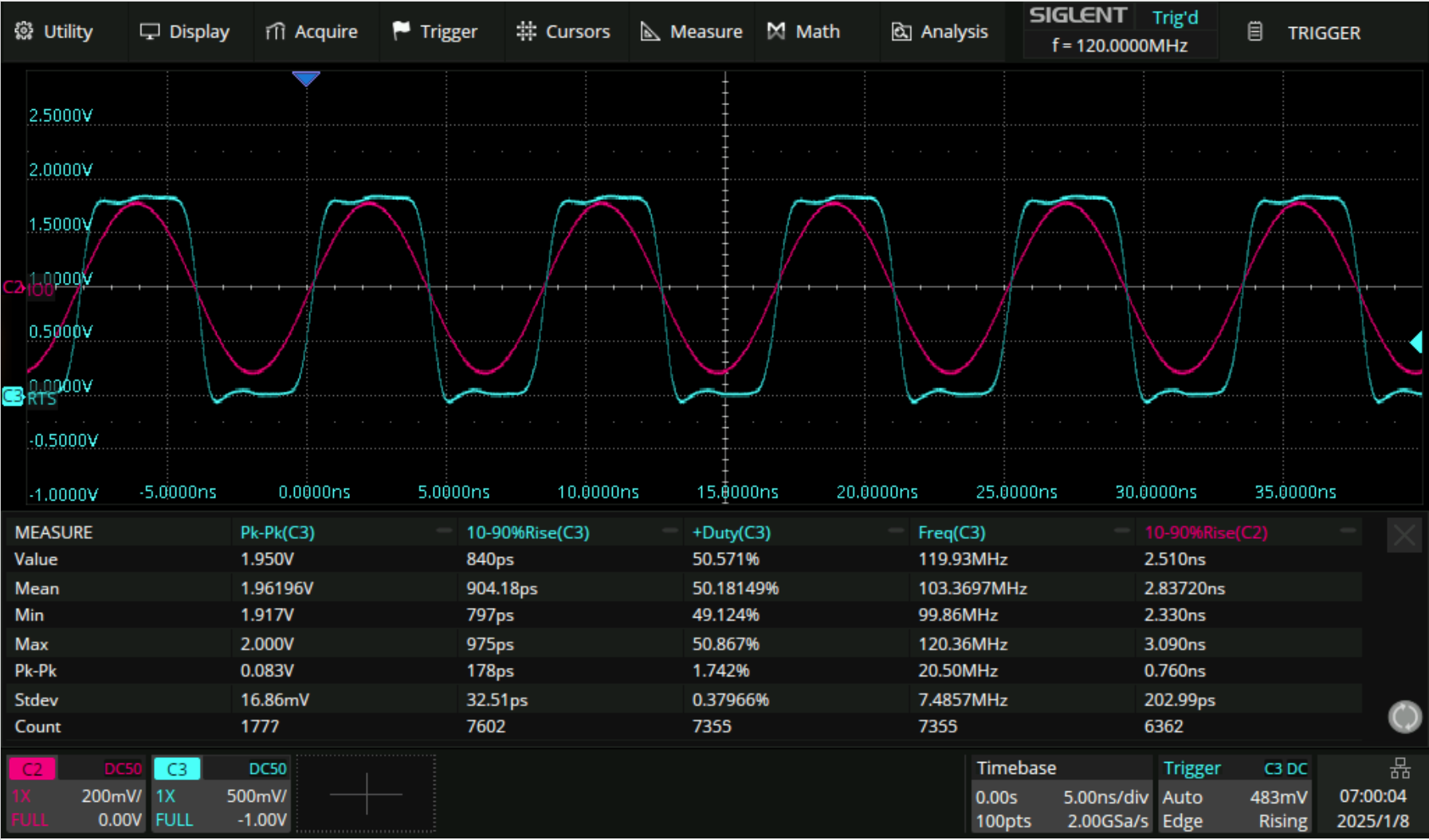Select the C2 channel offset indicator

(x=14, y=287)
